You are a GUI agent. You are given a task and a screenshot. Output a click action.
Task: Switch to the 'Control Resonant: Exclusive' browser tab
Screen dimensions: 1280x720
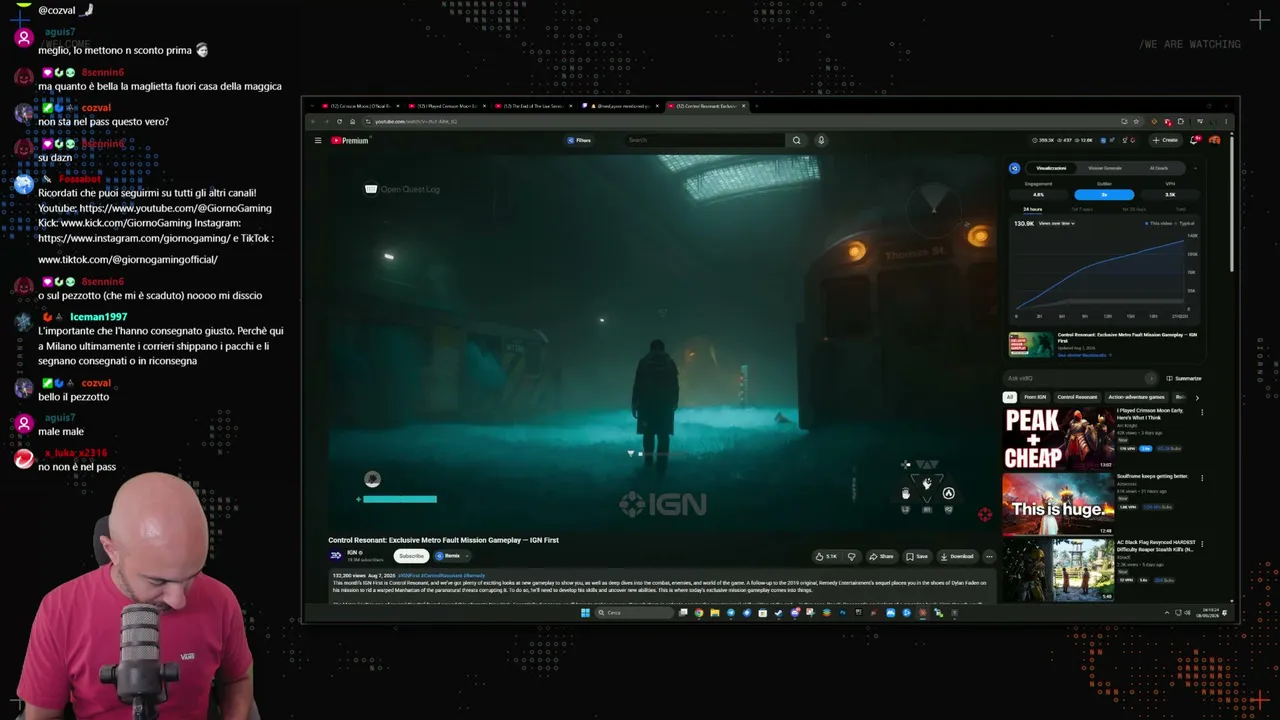(x=707, y=105)
